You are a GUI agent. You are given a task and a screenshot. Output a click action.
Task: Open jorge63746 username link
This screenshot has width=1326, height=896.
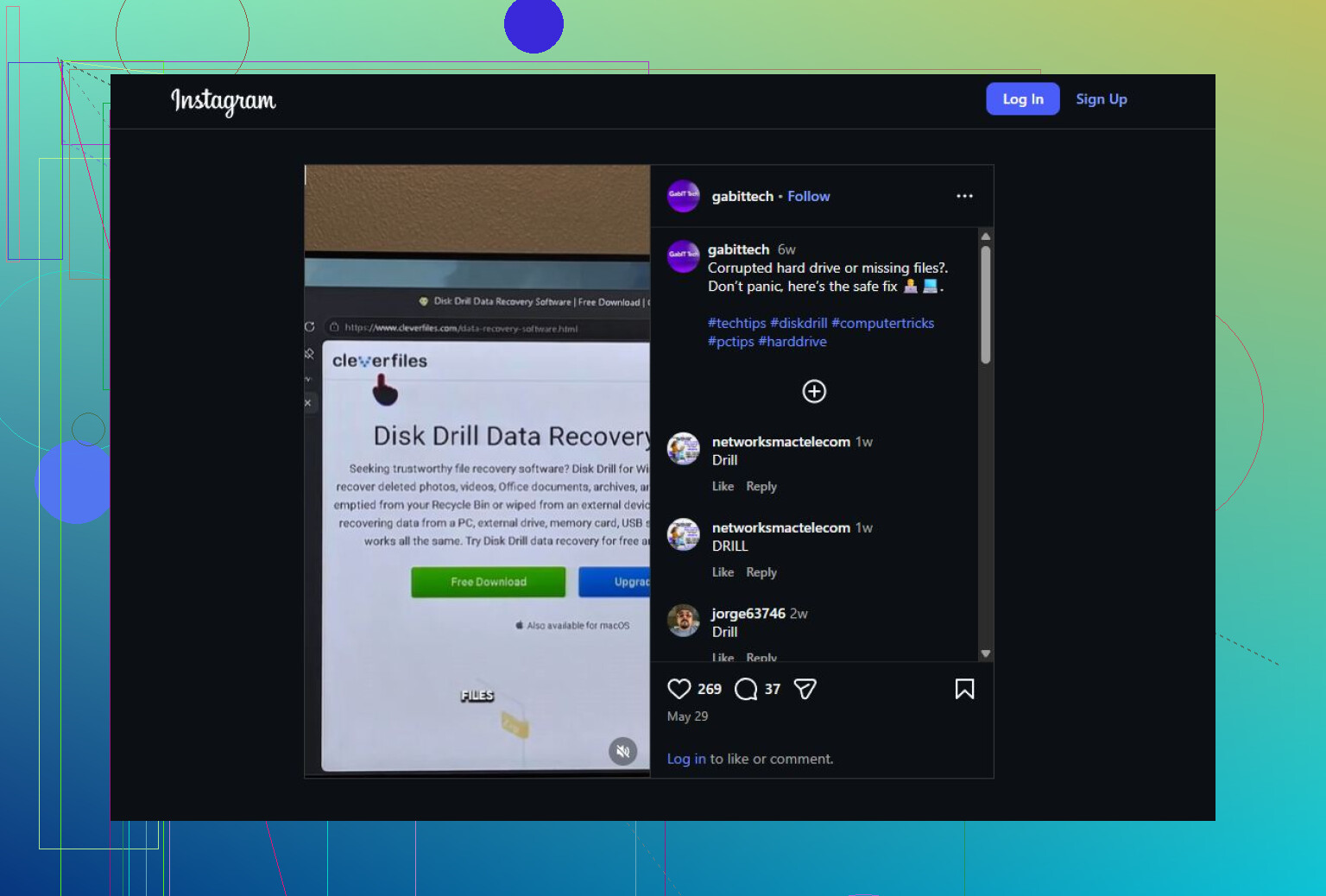tap(748, 614)
